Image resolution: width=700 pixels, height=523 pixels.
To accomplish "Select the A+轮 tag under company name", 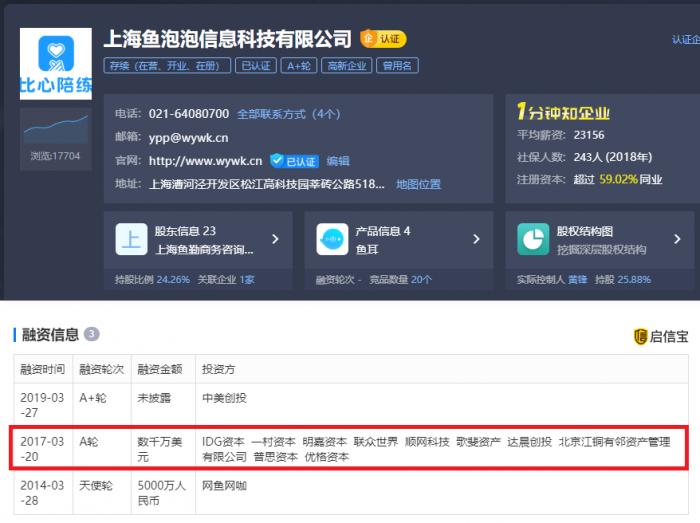I will tap(299, 66).
